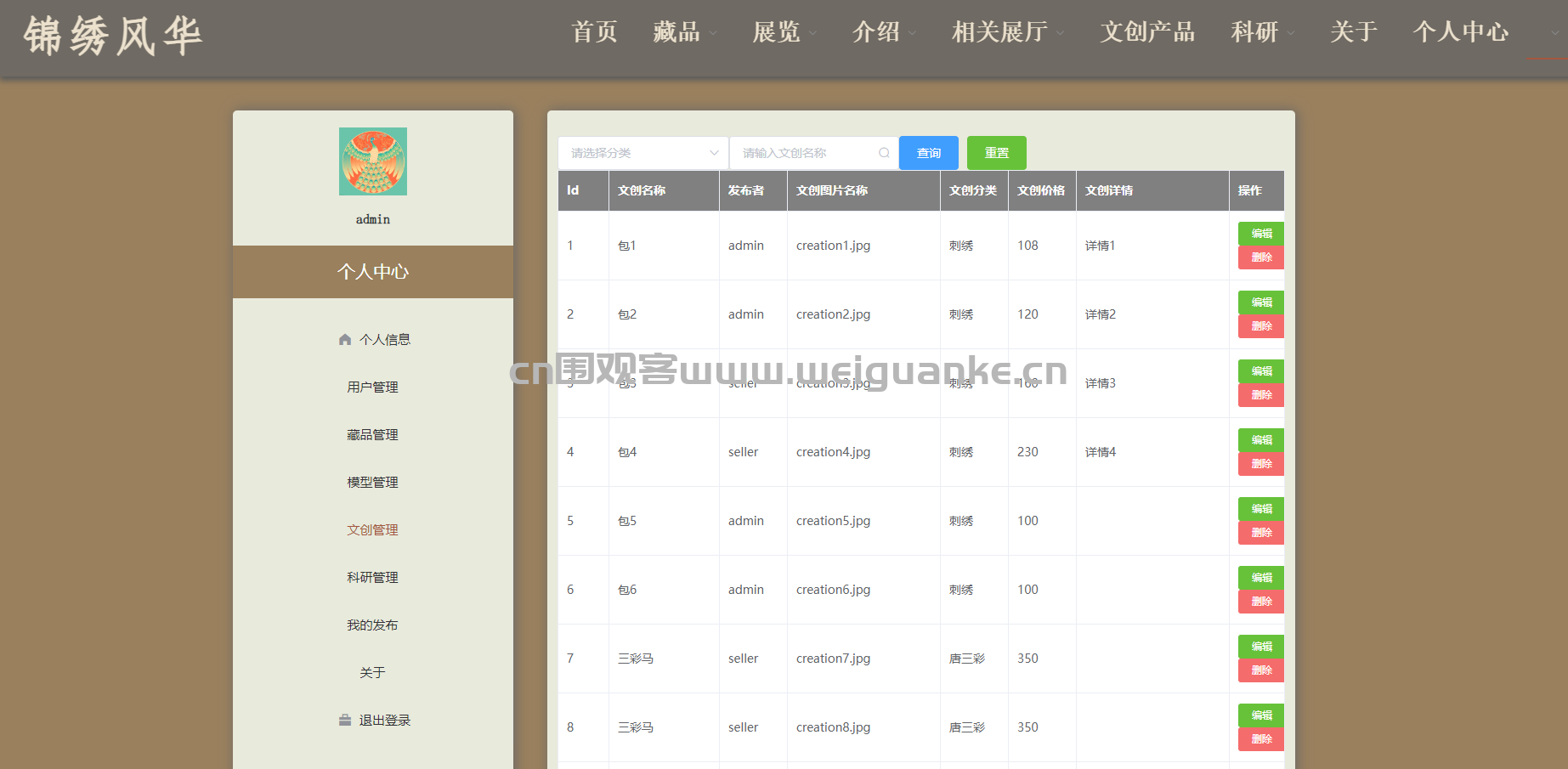
Task: Click the 请输入文创名称 input field
Action: coord(807,153)
